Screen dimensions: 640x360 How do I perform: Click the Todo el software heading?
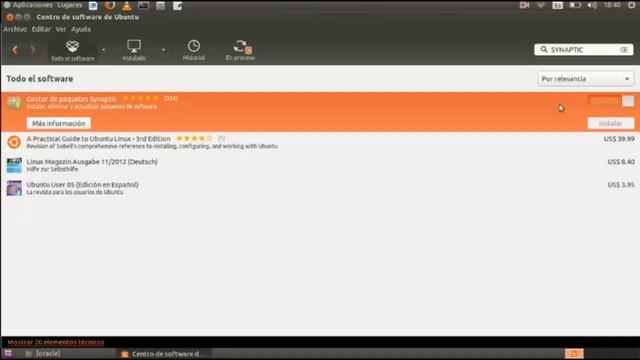(40, 79)
